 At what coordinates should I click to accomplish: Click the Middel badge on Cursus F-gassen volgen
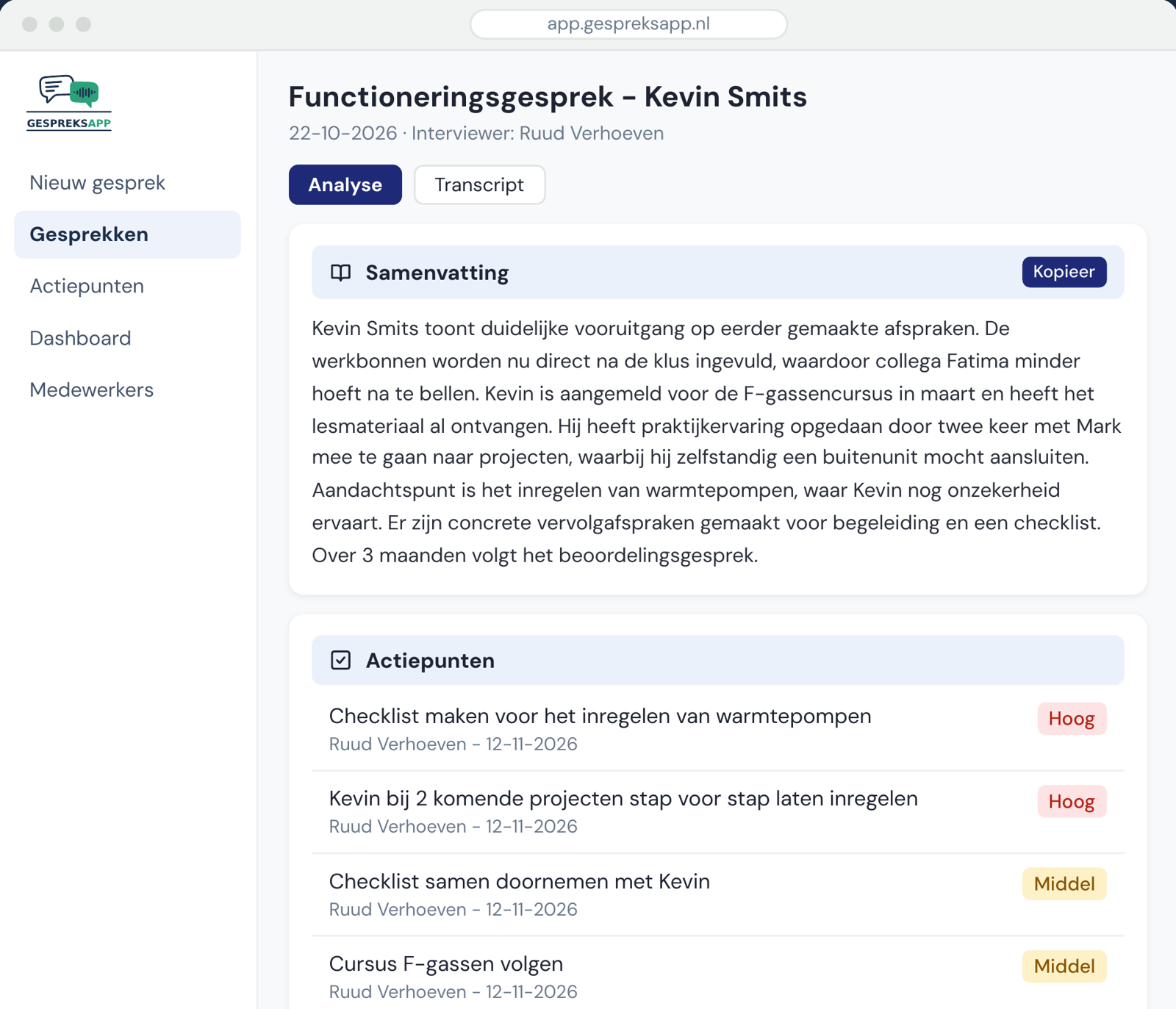click(1064, 966)
